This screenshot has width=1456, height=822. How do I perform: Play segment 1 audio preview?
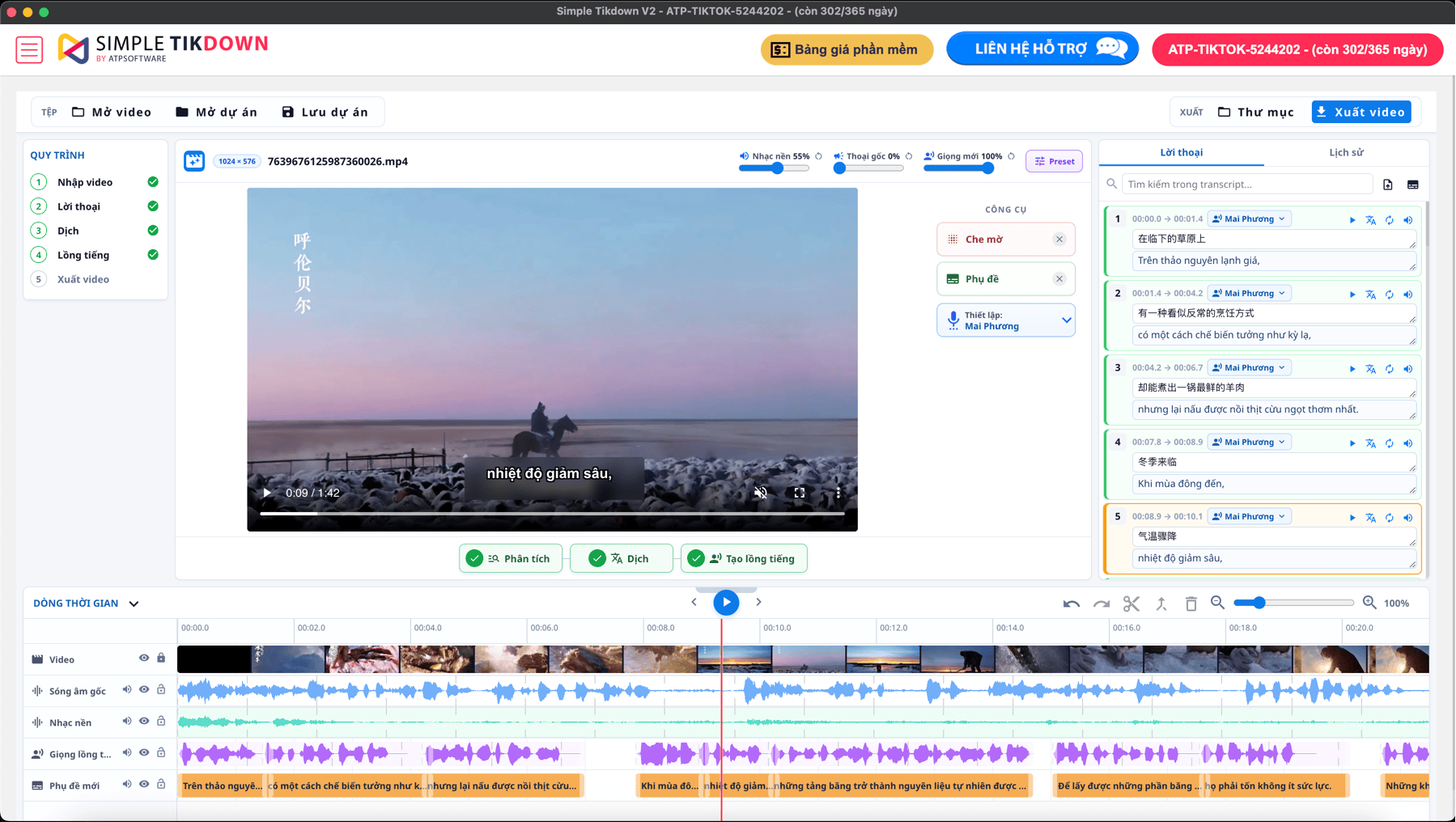point(1352,220)
